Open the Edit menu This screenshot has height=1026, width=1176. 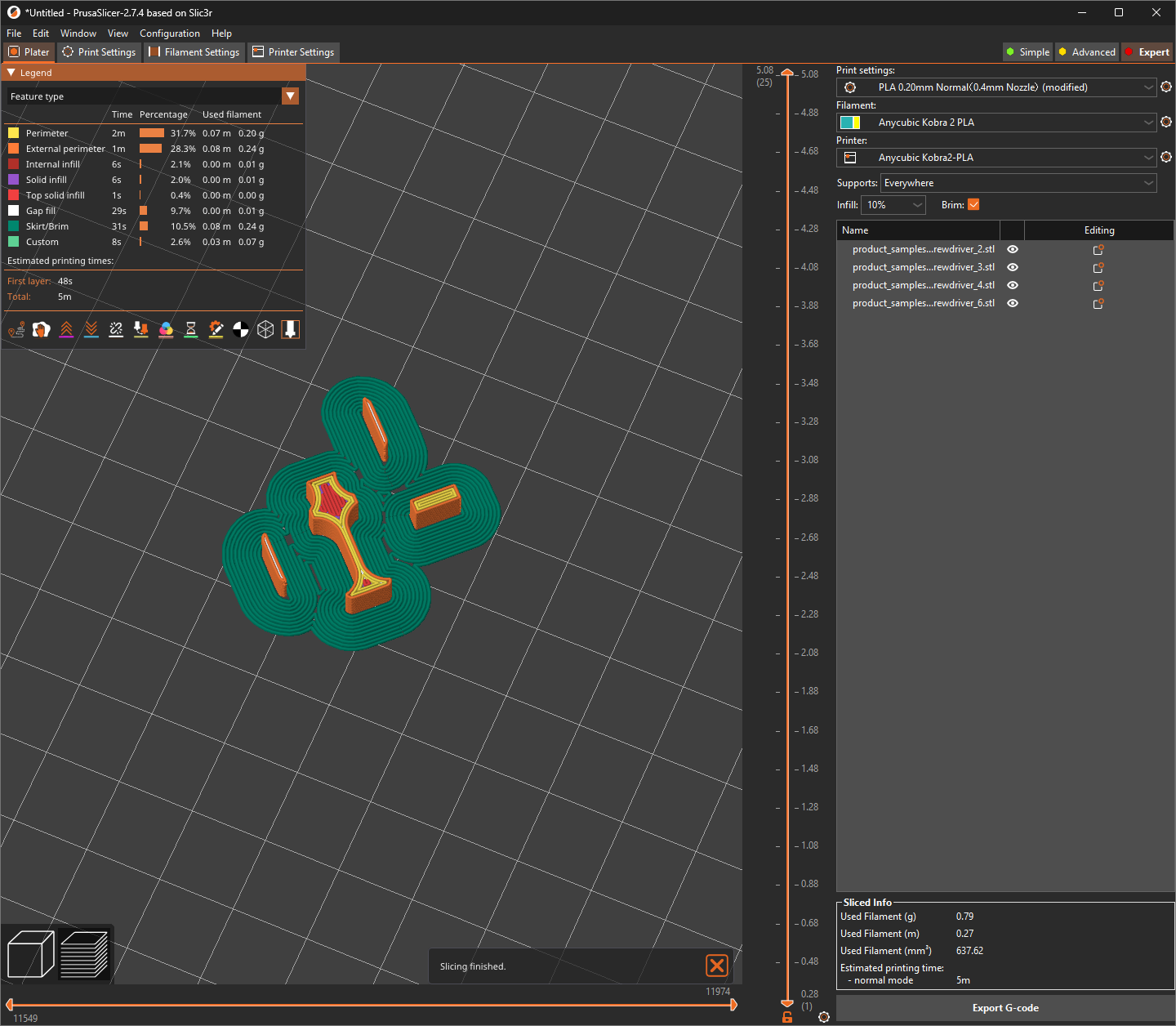pyautogui.click(x=41, y=33)
